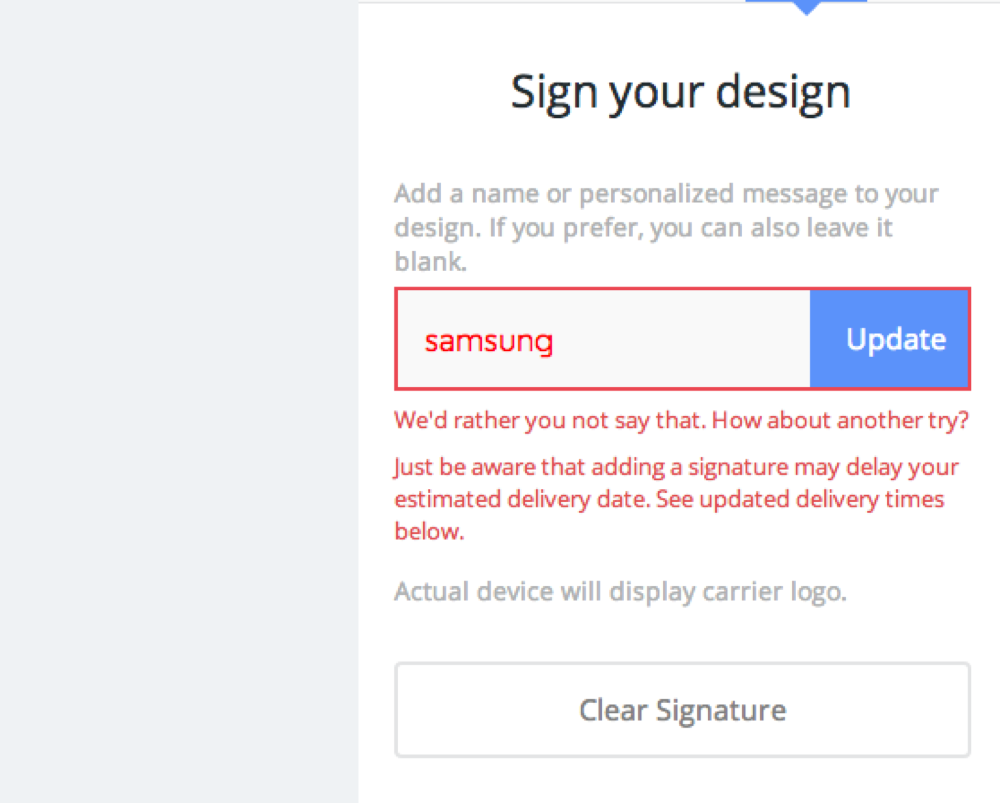The height and width of the screenshot is (803, 1000).
Task: Click the empty gray left side panel
Action: tap(178, 400)
